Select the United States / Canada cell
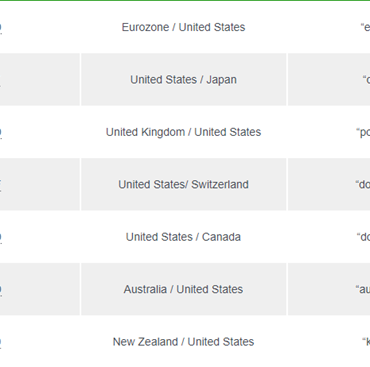Screen dimensions: 370x367 pyautogui.click(x=183, y=237)
